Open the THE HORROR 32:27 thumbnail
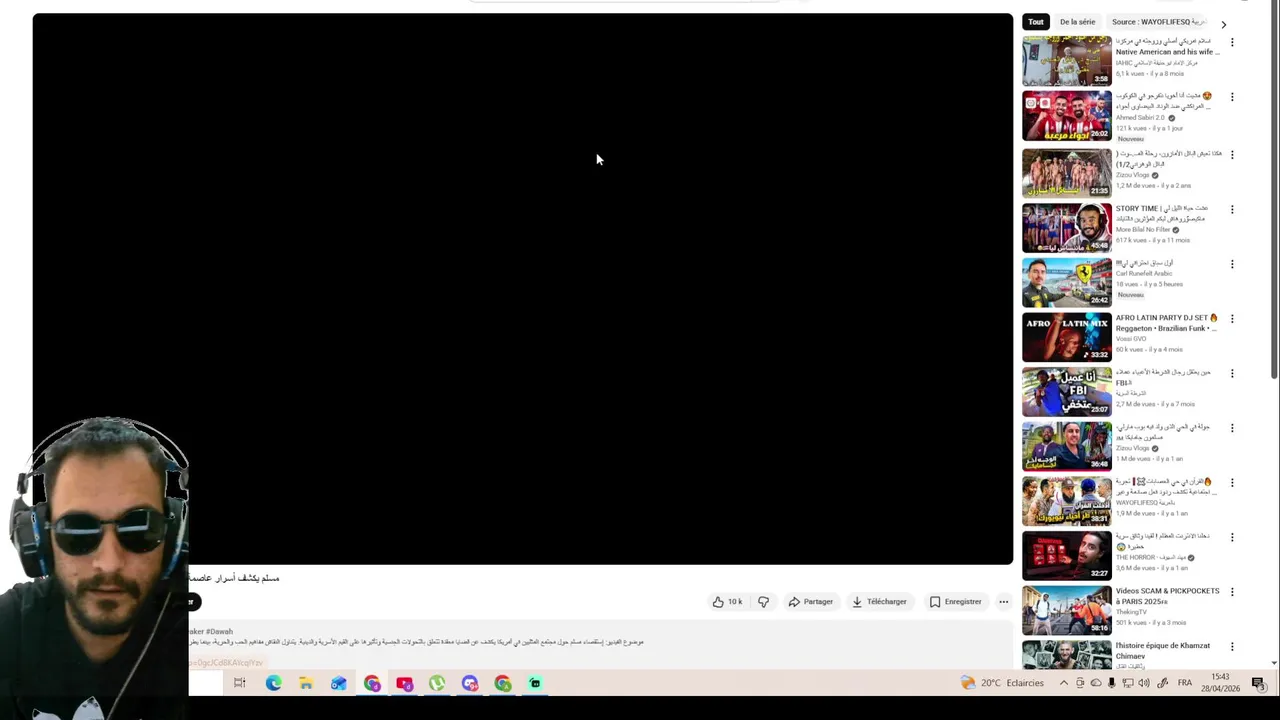 (x=1066, y=555)
